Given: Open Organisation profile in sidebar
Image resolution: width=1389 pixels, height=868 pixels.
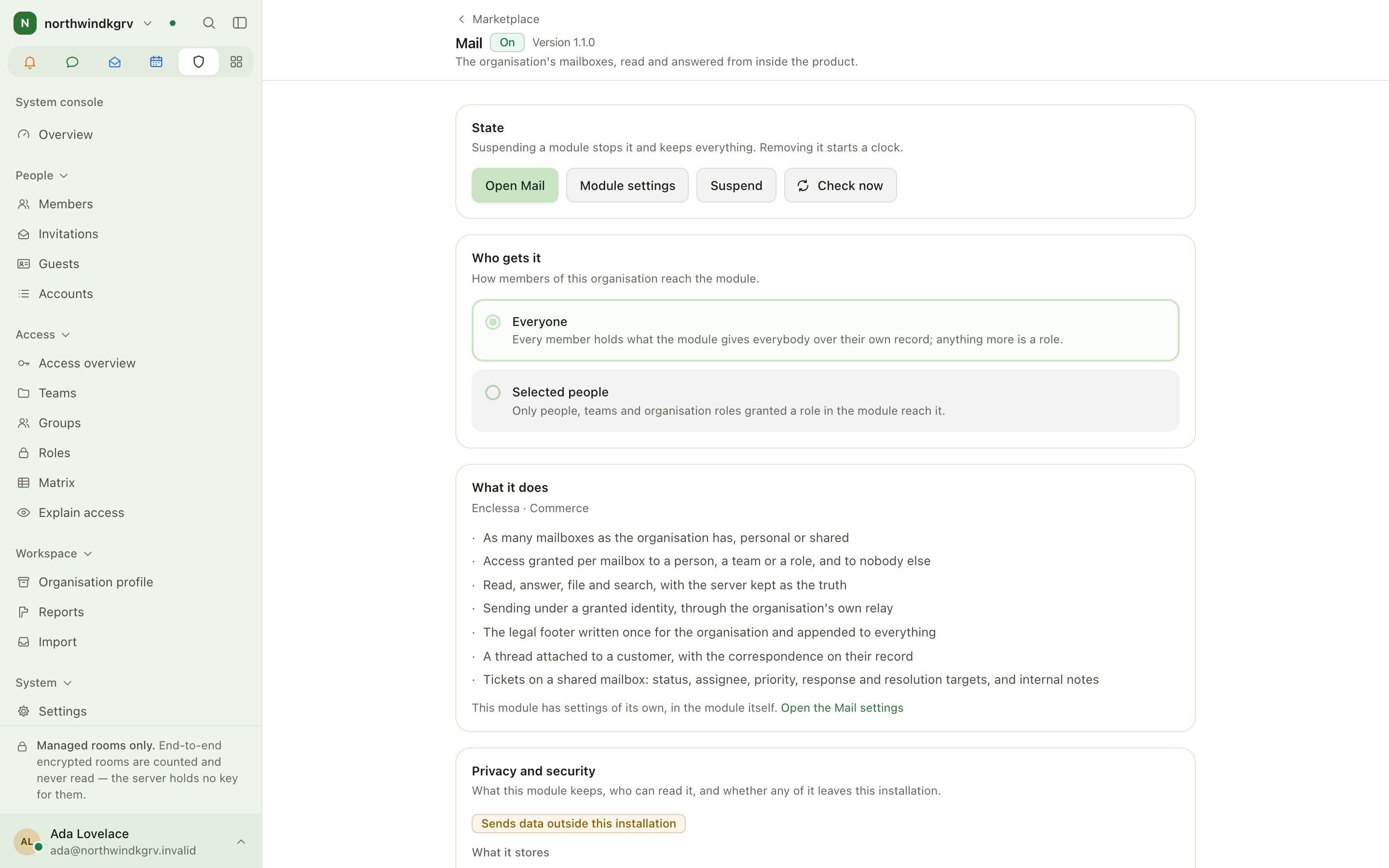Looking at the screenshot, I should [x=131, y=582].
